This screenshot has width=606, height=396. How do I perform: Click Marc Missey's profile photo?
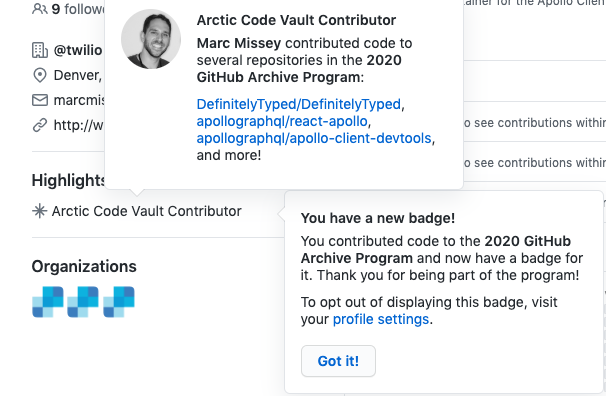pos(151,39)
